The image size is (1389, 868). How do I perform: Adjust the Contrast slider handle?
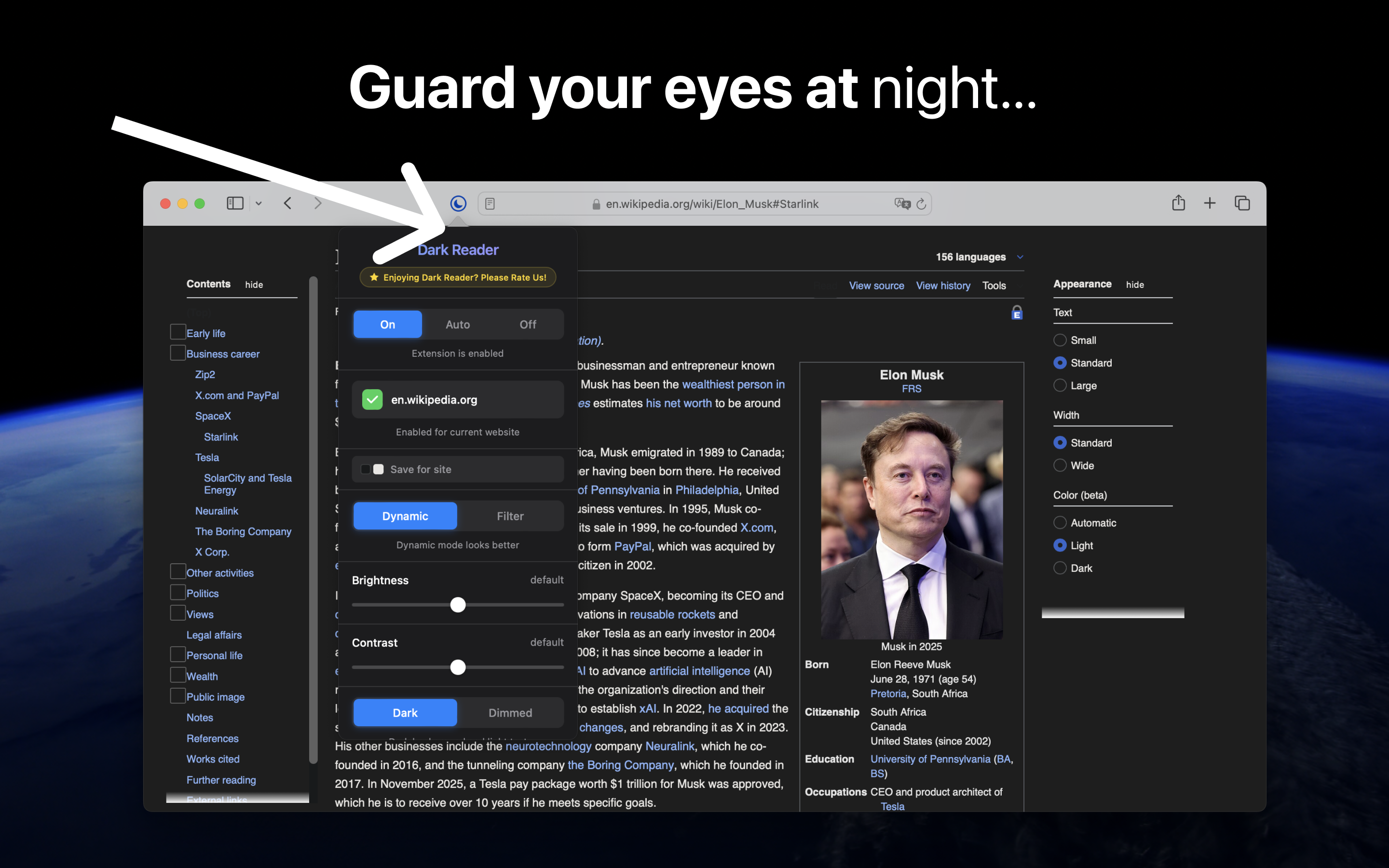click(x=457, y=667)
